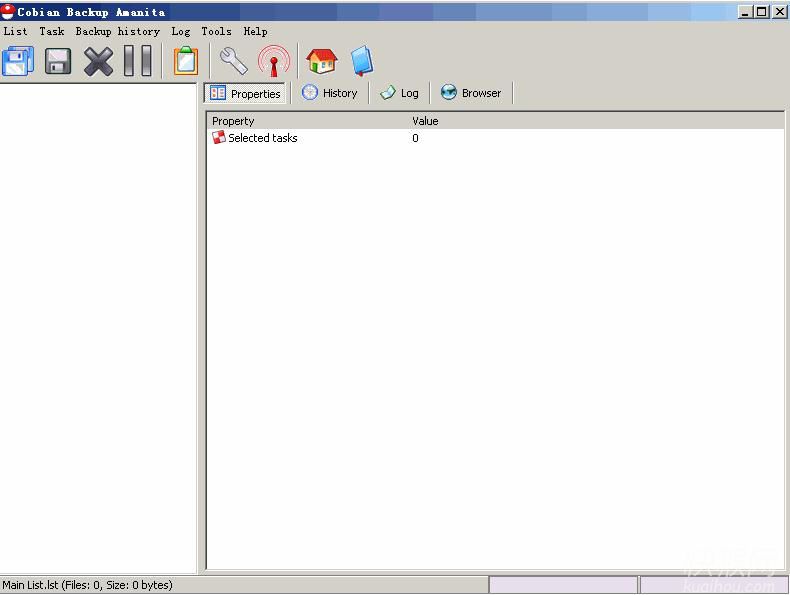Maximize the Cobian Backup window

pyautogui.click(x=762, y=12)
